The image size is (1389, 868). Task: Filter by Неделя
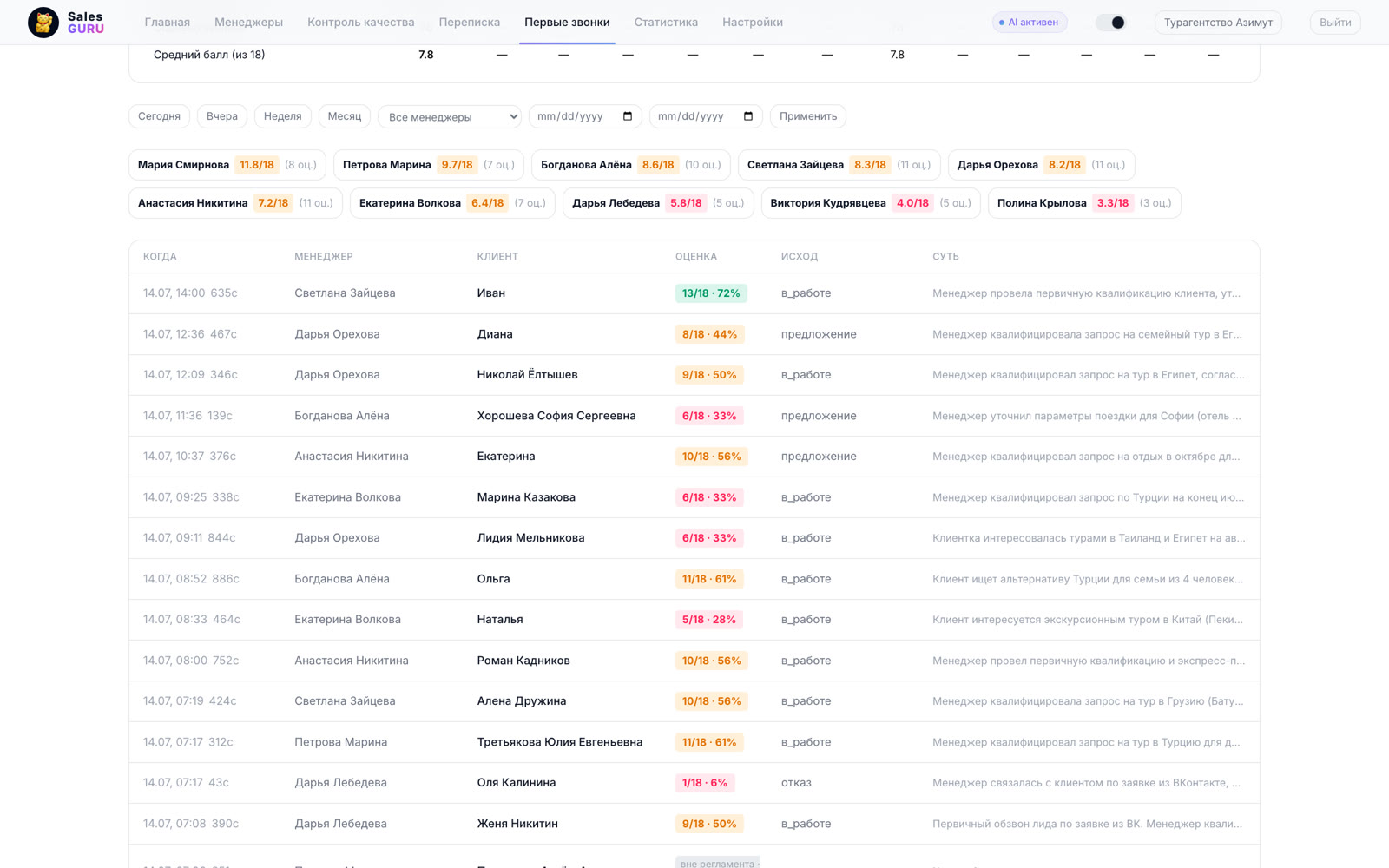283,116
